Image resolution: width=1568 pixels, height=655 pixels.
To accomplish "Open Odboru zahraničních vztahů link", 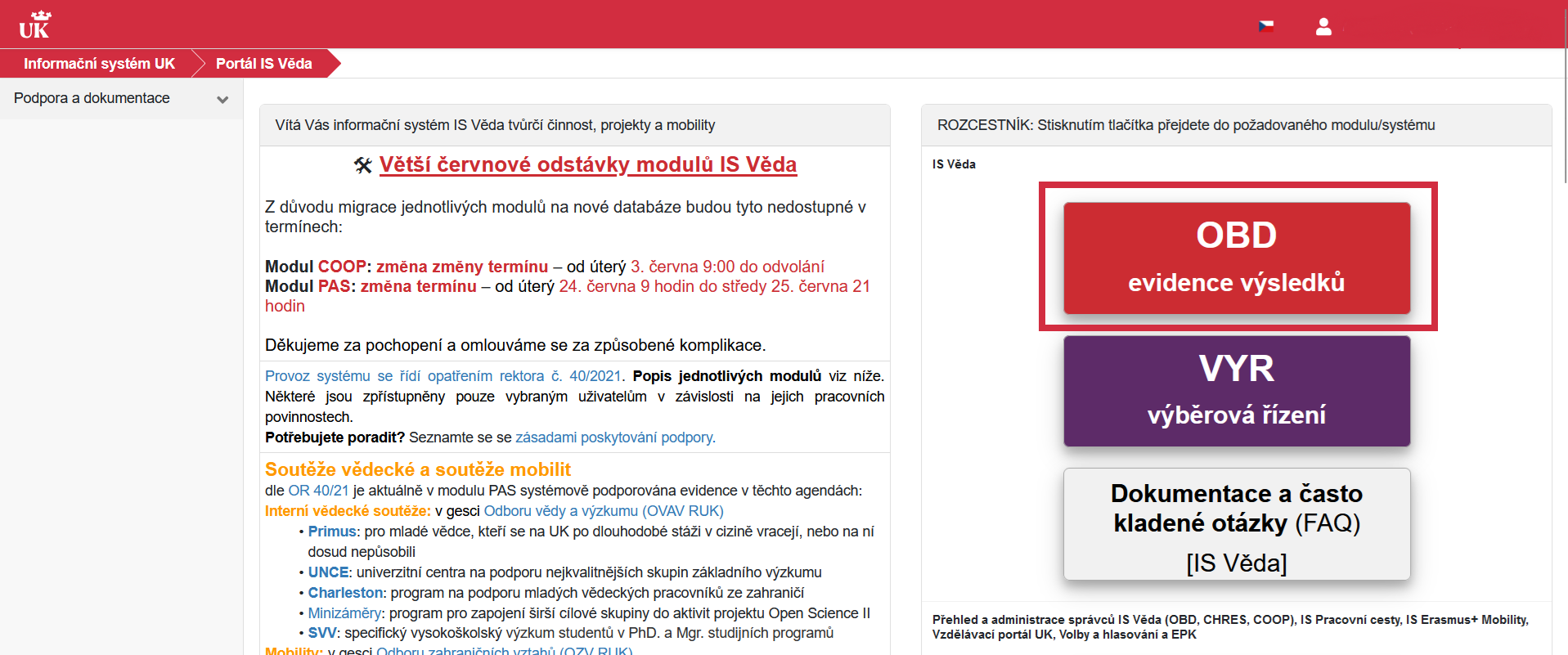I will click(x=505, y=651).
